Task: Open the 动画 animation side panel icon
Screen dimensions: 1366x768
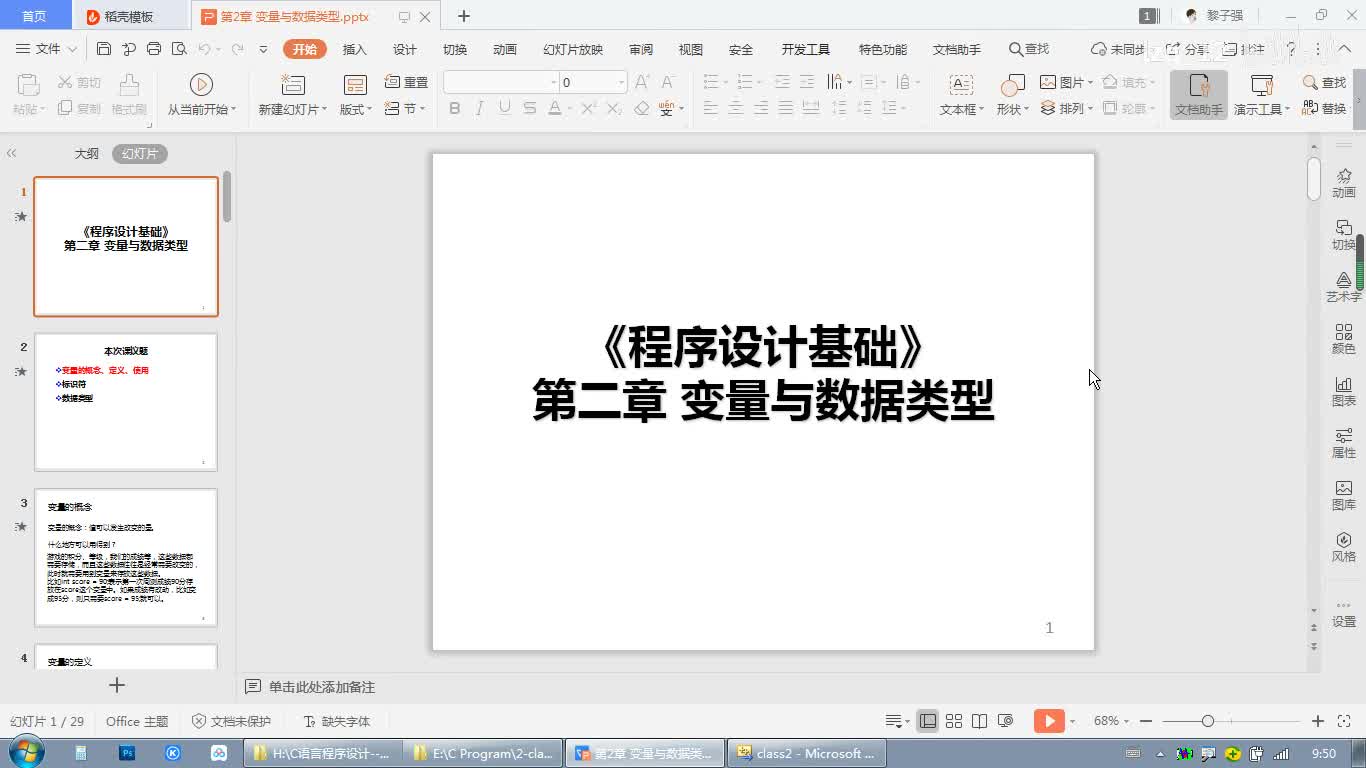Action: 1343,182
